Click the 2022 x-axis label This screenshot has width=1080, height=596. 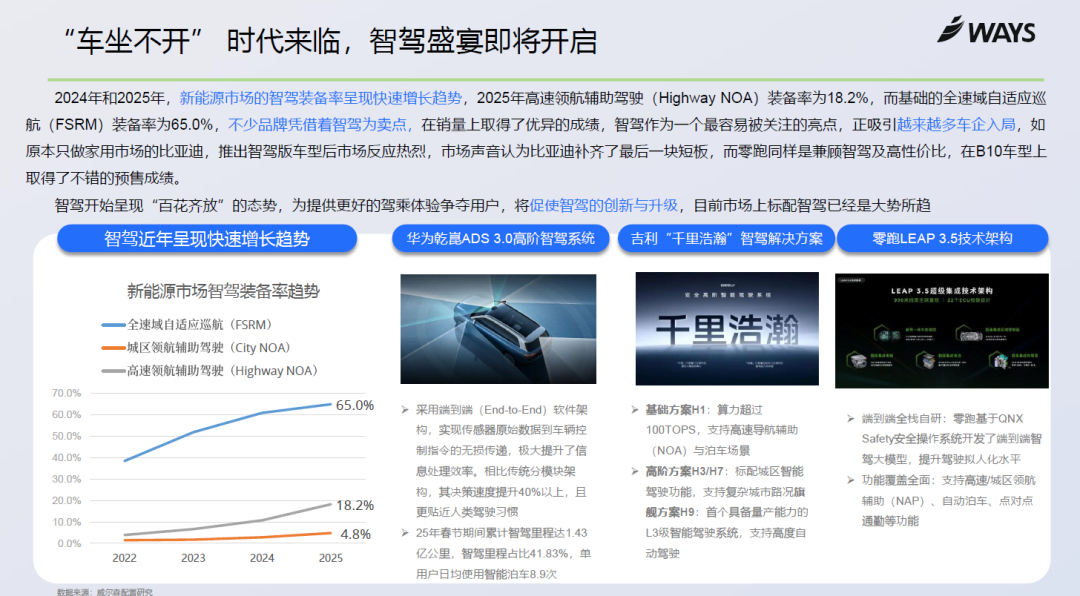(124, 558)
